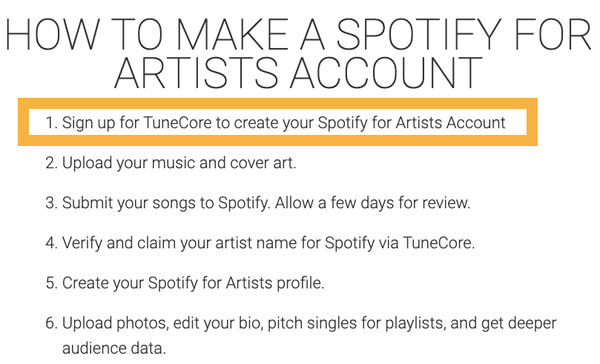Click the list number '5.'
The width and height of the screenshot is (600, 364).
tap(51, 283)
